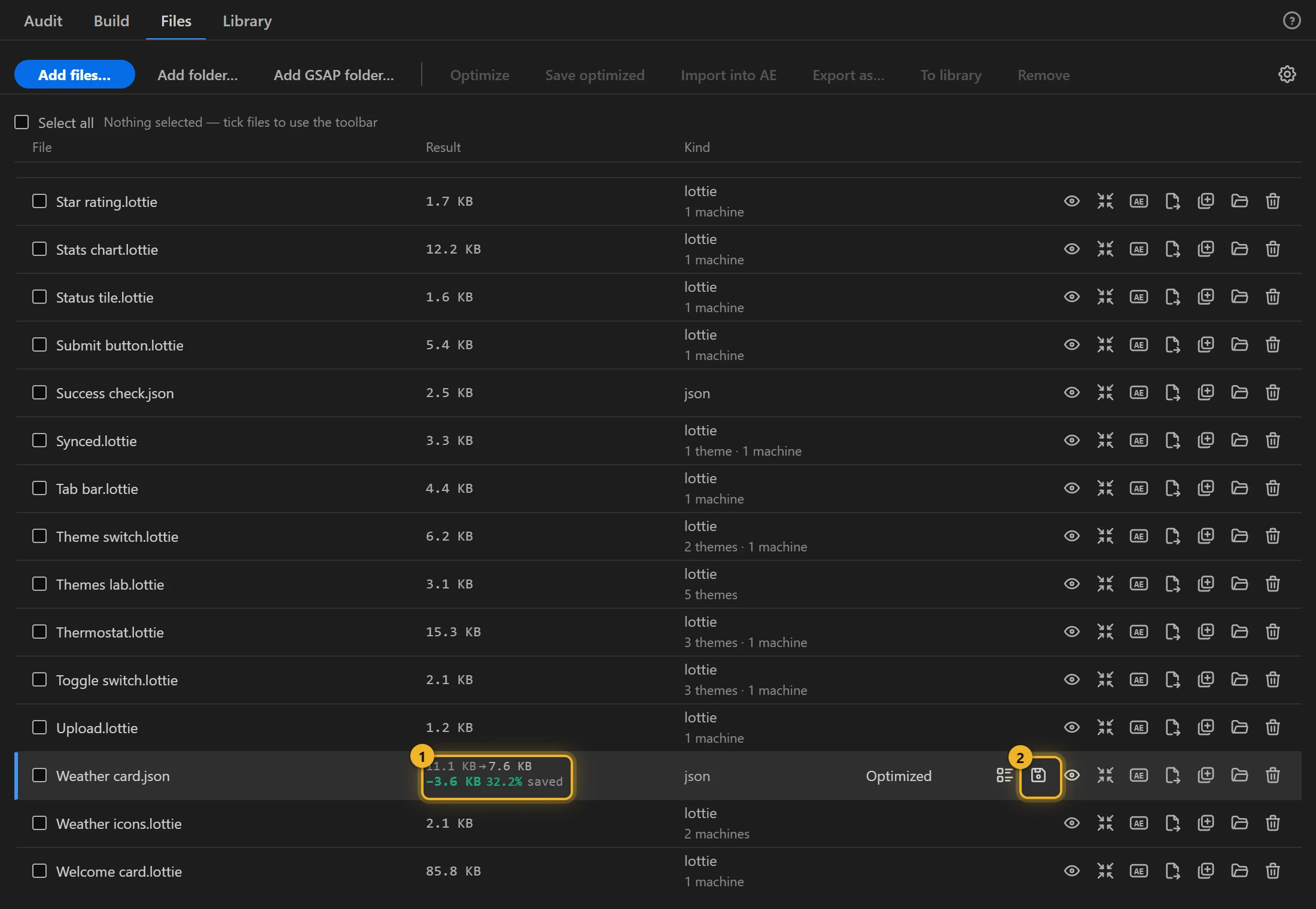Reveal Success check.json in its folder

pyautogui.click(x=1239, y=393)
